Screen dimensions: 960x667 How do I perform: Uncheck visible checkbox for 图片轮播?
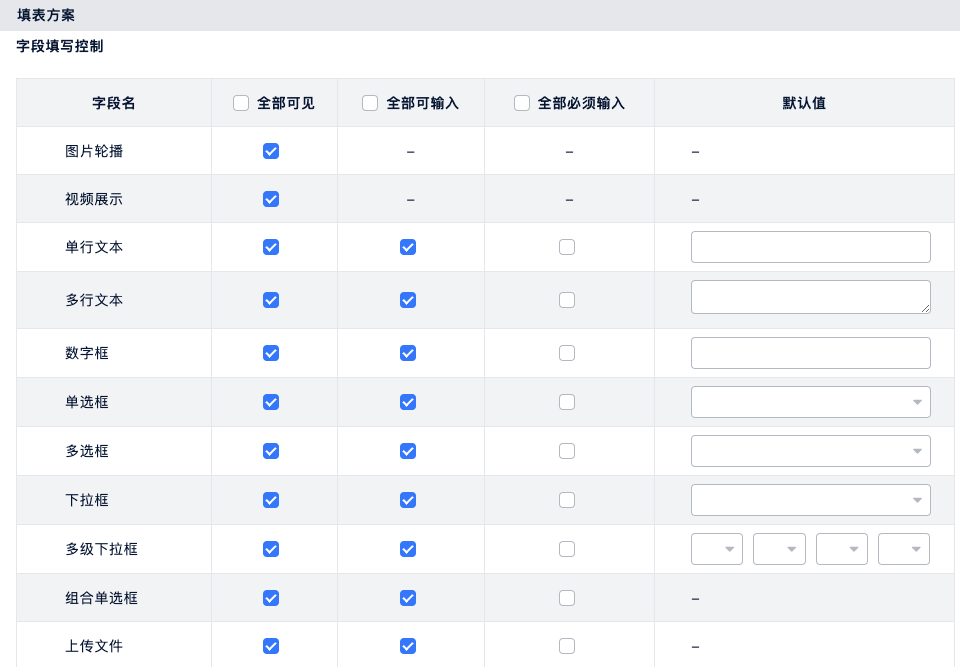pos(271,151)
